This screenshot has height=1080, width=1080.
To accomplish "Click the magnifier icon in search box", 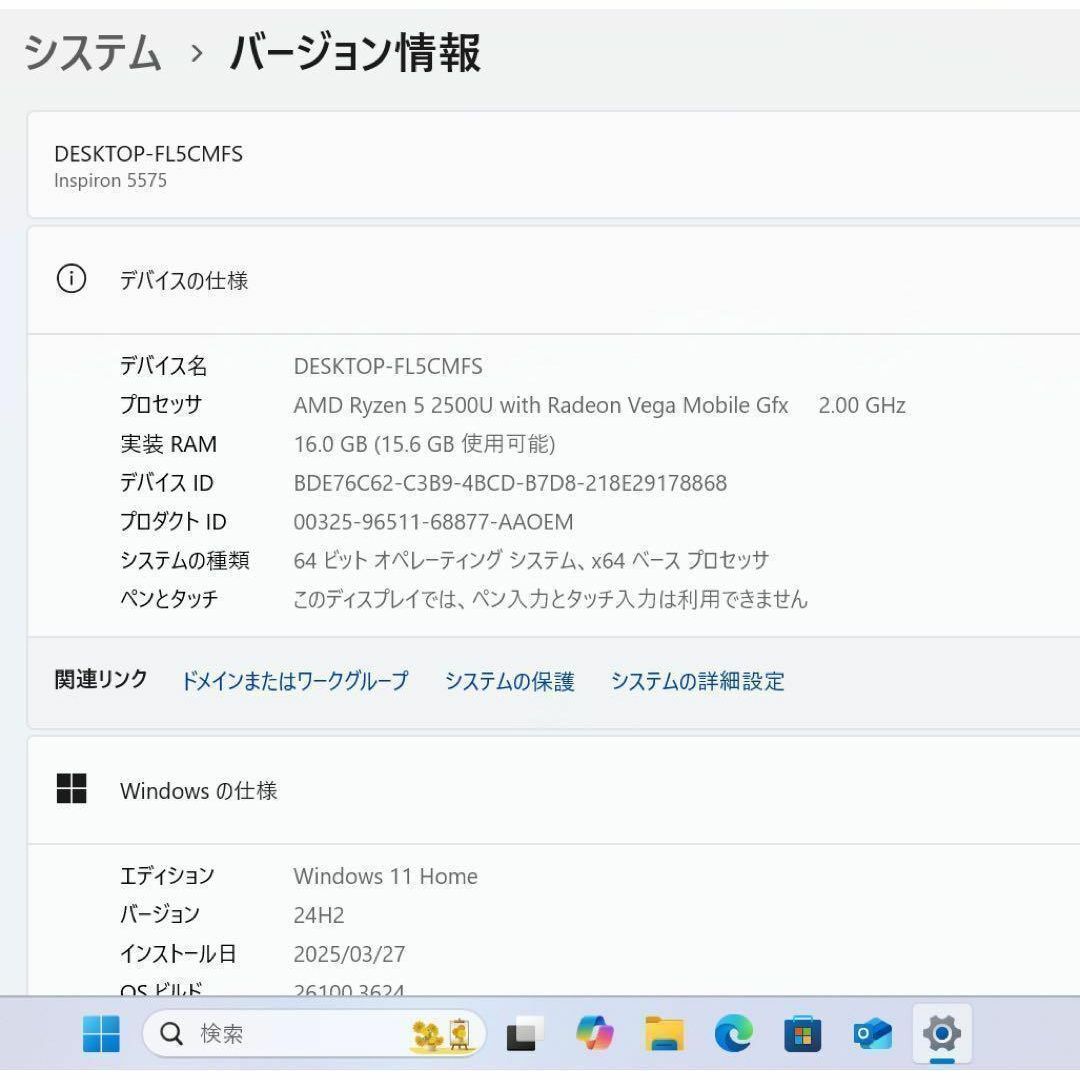I will 171,1033.
